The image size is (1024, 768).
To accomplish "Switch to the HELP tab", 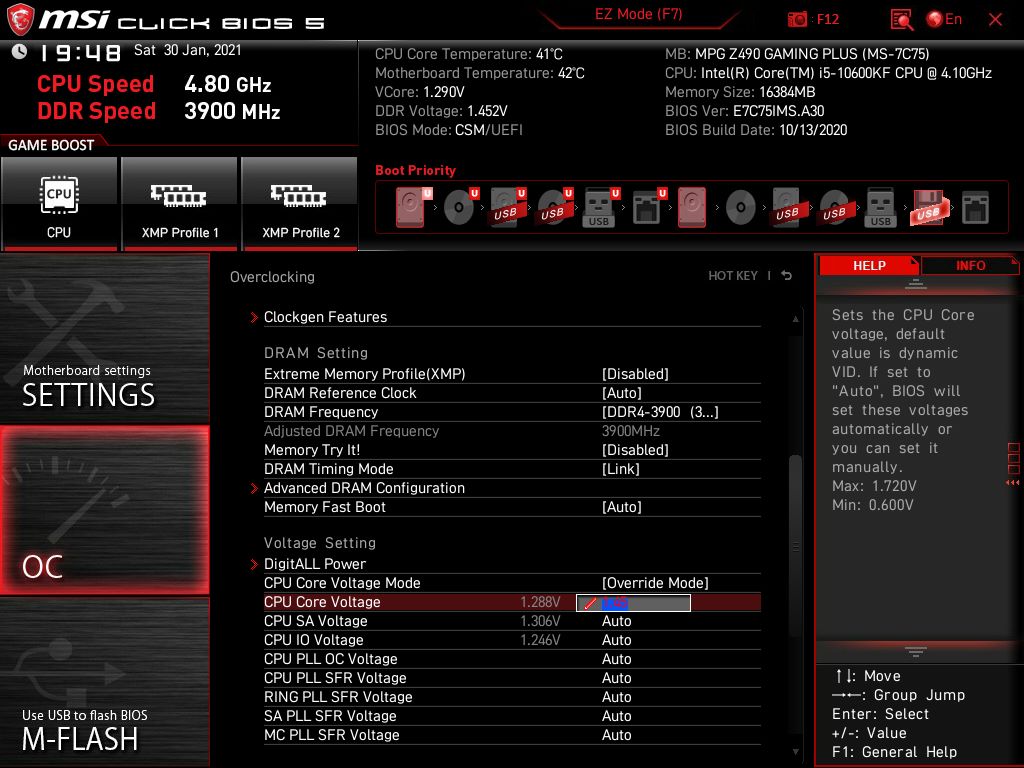I will point(869,265).
